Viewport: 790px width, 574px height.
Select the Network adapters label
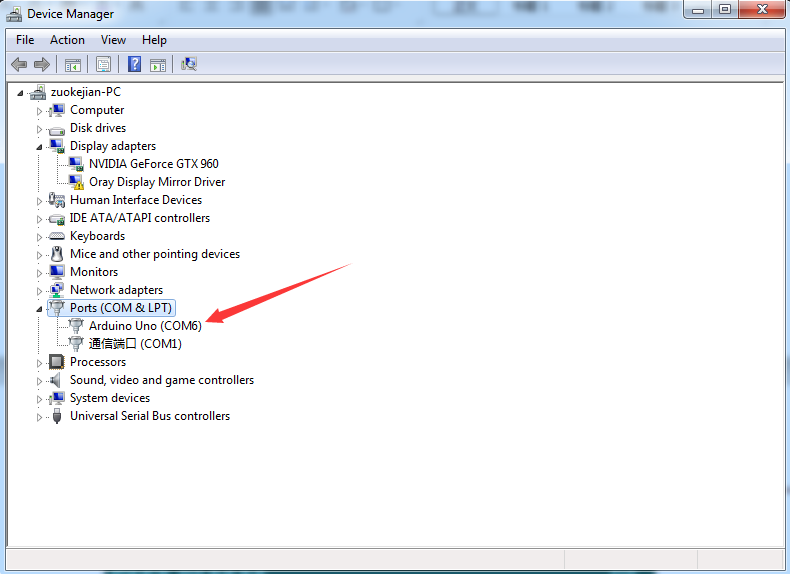116,290
